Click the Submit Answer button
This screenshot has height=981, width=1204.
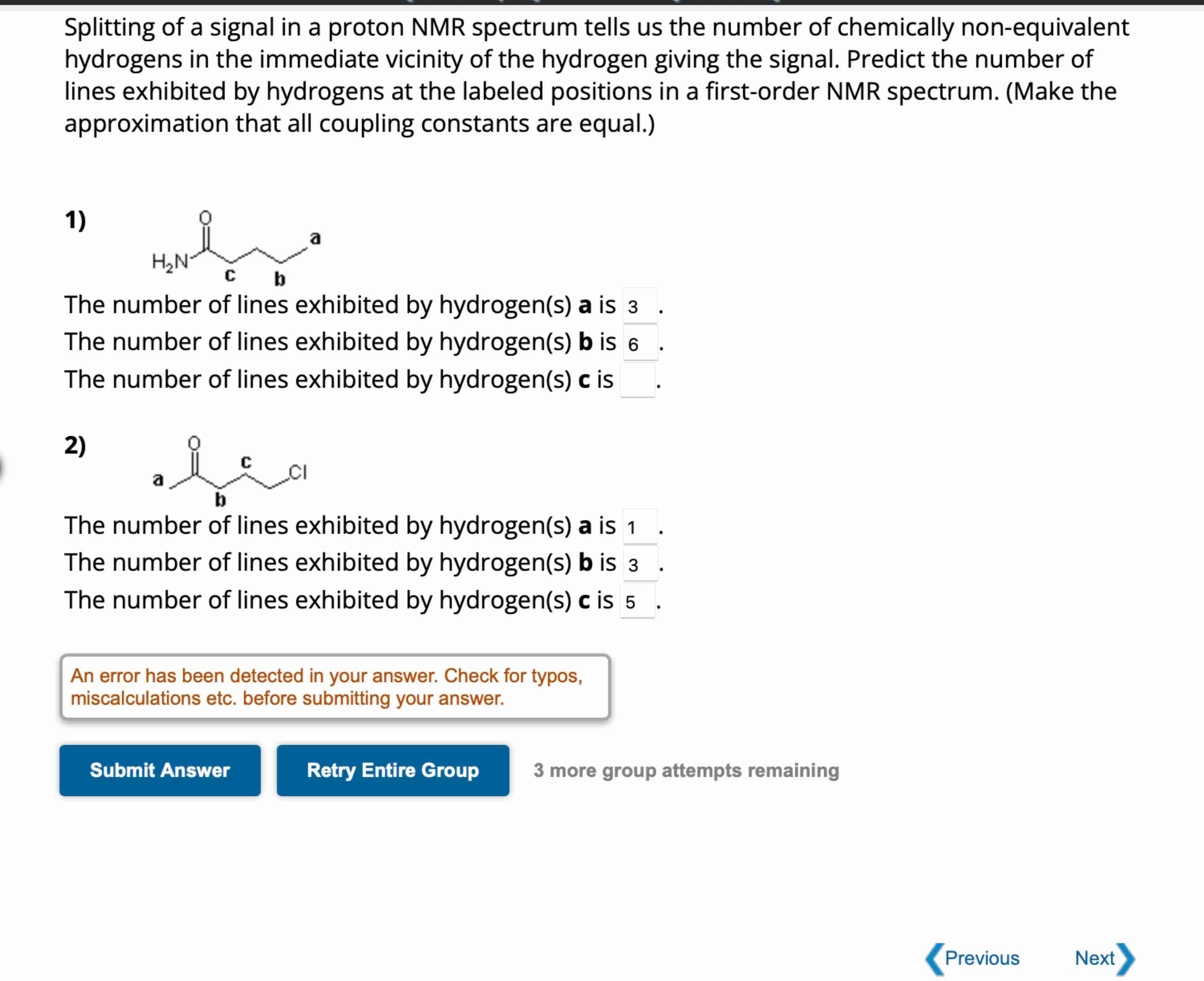(160, 770)
